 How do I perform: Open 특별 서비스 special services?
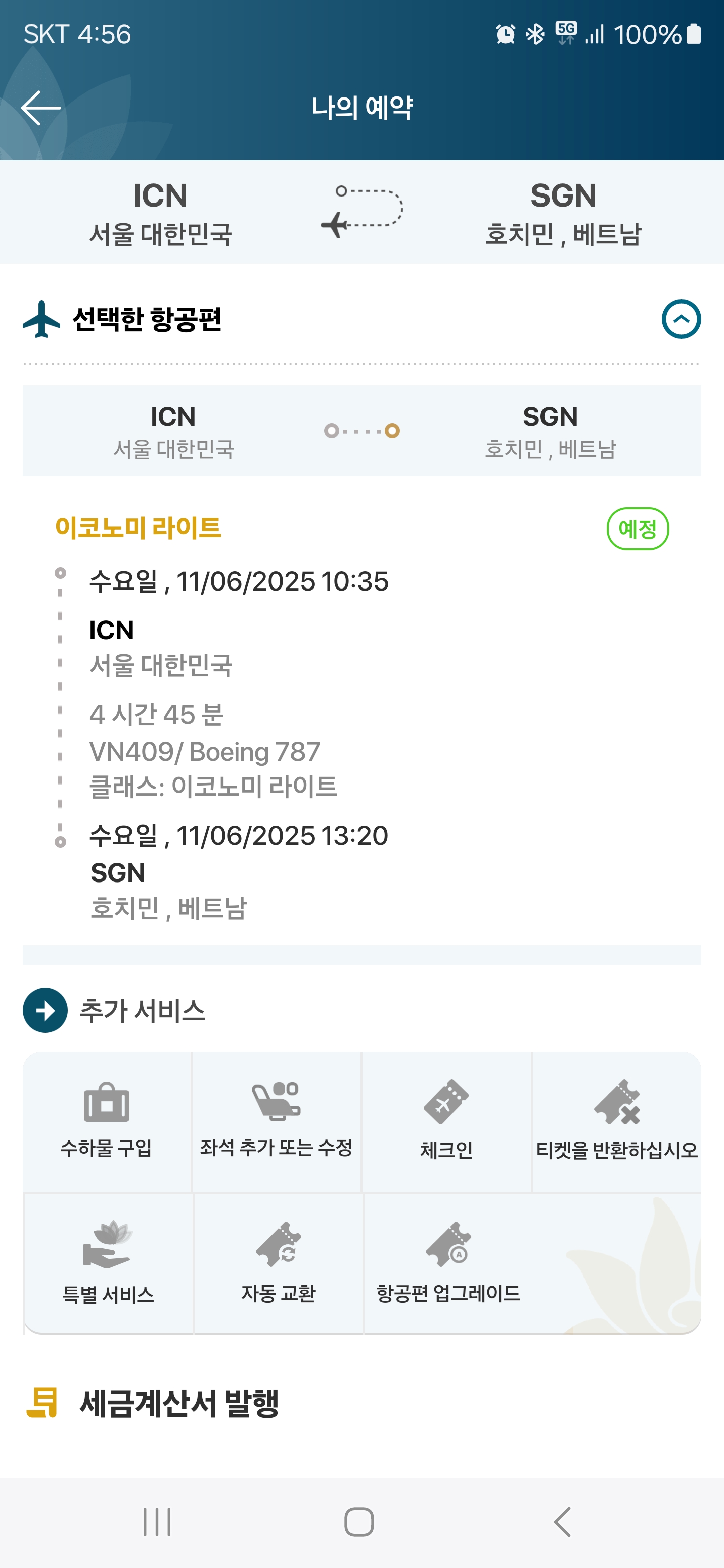pyautogui.click(x=108, y=1262)
